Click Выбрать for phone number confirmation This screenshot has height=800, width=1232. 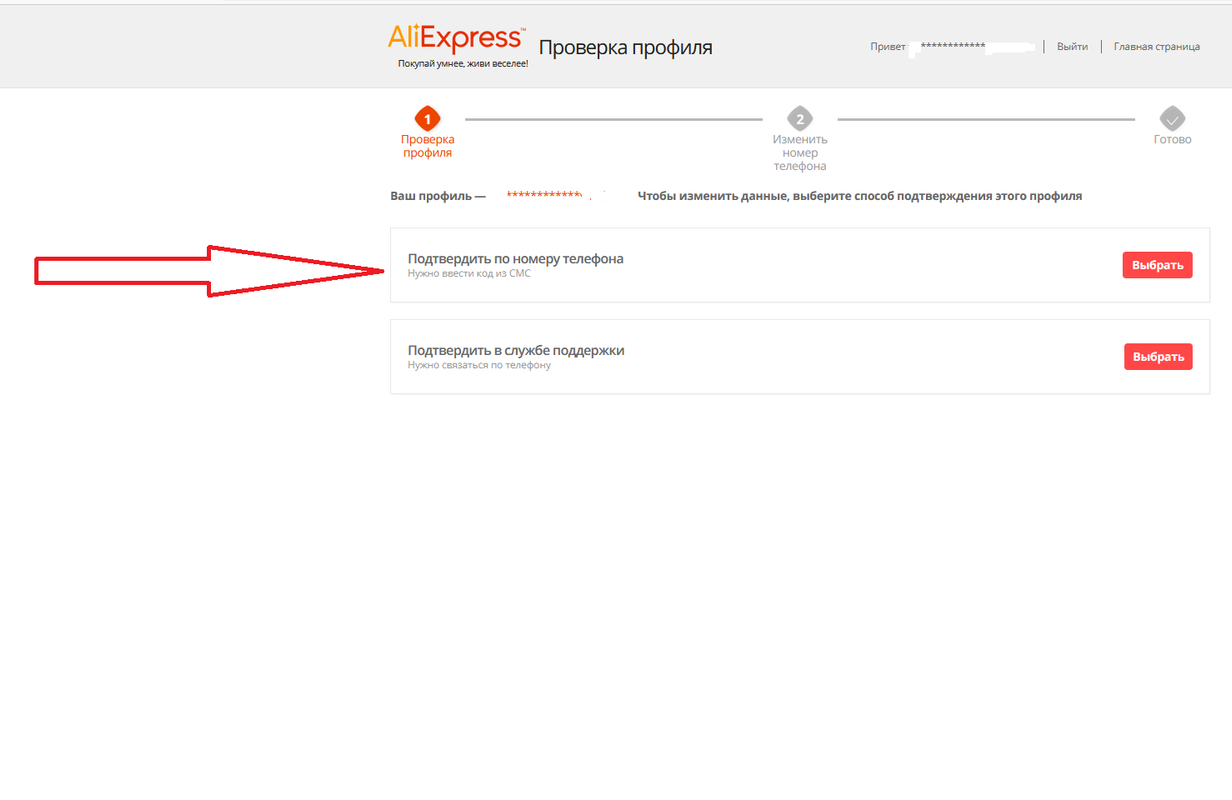tap(1157, 265)
